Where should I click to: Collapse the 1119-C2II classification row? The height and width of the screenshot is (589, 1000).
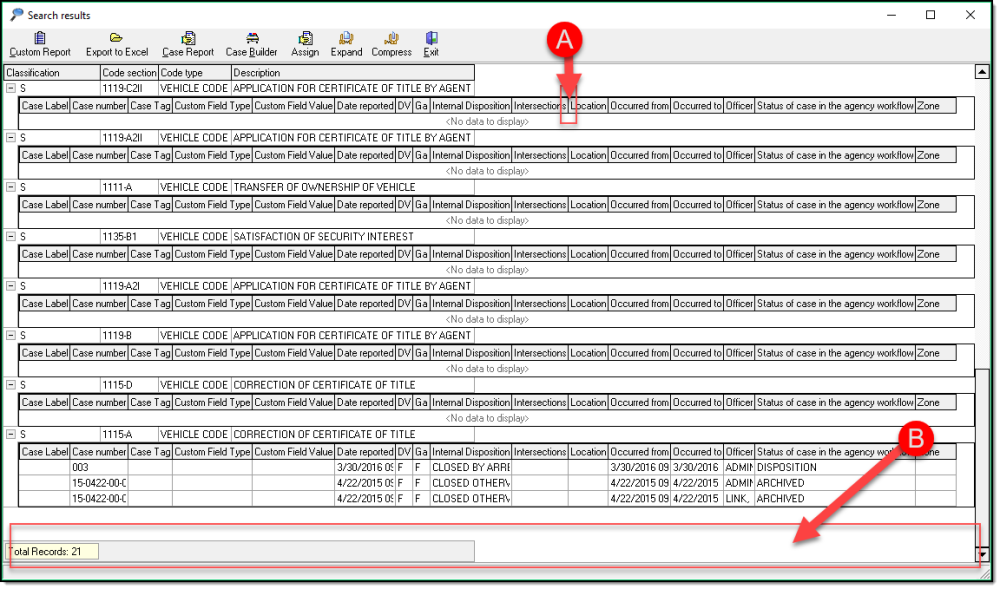coord(11,88)
